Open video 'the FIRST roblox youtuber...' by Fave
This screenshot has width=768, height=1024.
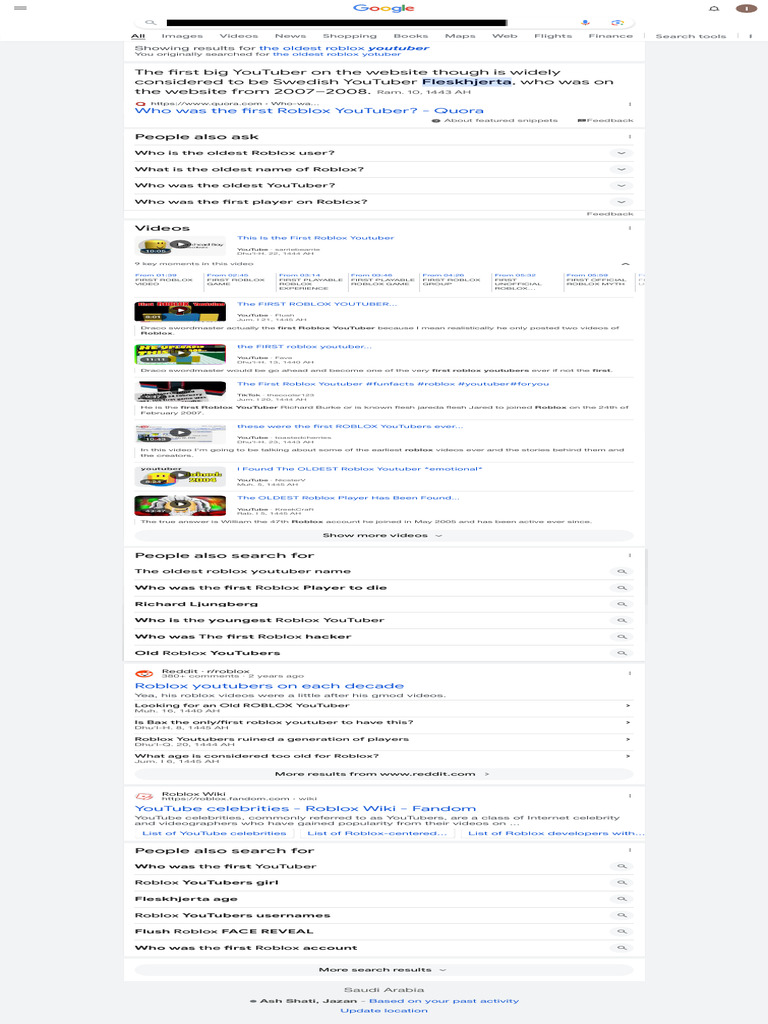pos(304,347)
